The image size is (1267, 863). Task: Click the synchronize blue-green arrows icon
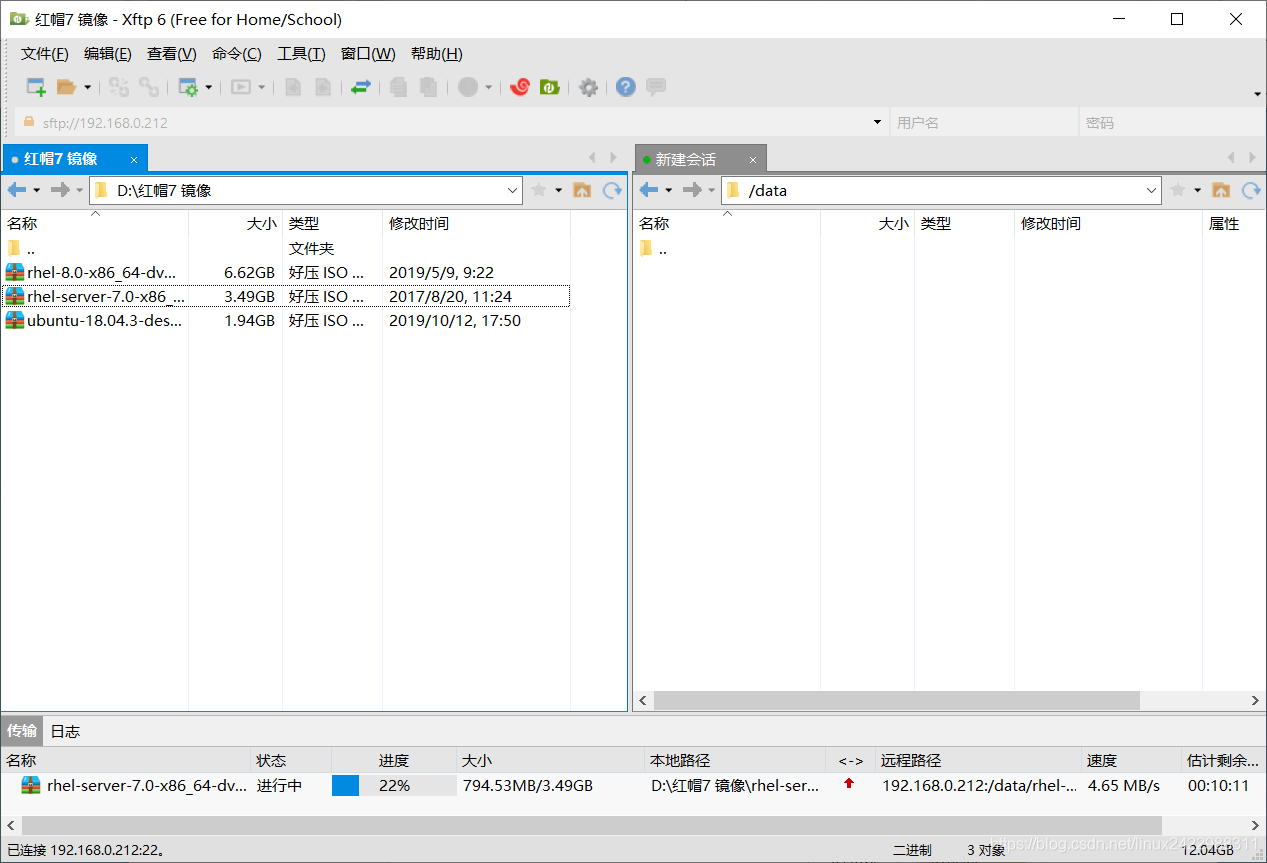click(x=361, y=87)
